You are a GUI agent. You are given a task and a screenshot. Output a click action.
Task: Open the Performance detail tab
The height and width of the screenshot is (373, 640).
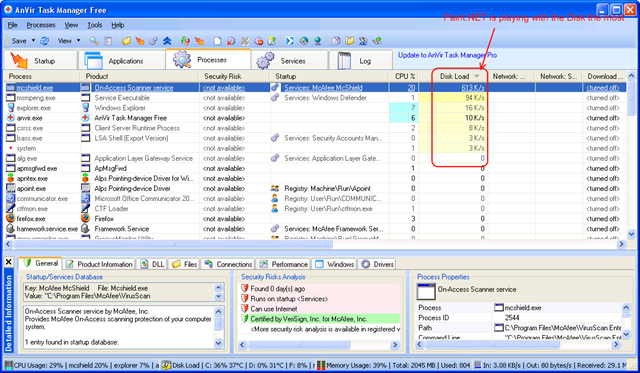click(x=284, y=264)
